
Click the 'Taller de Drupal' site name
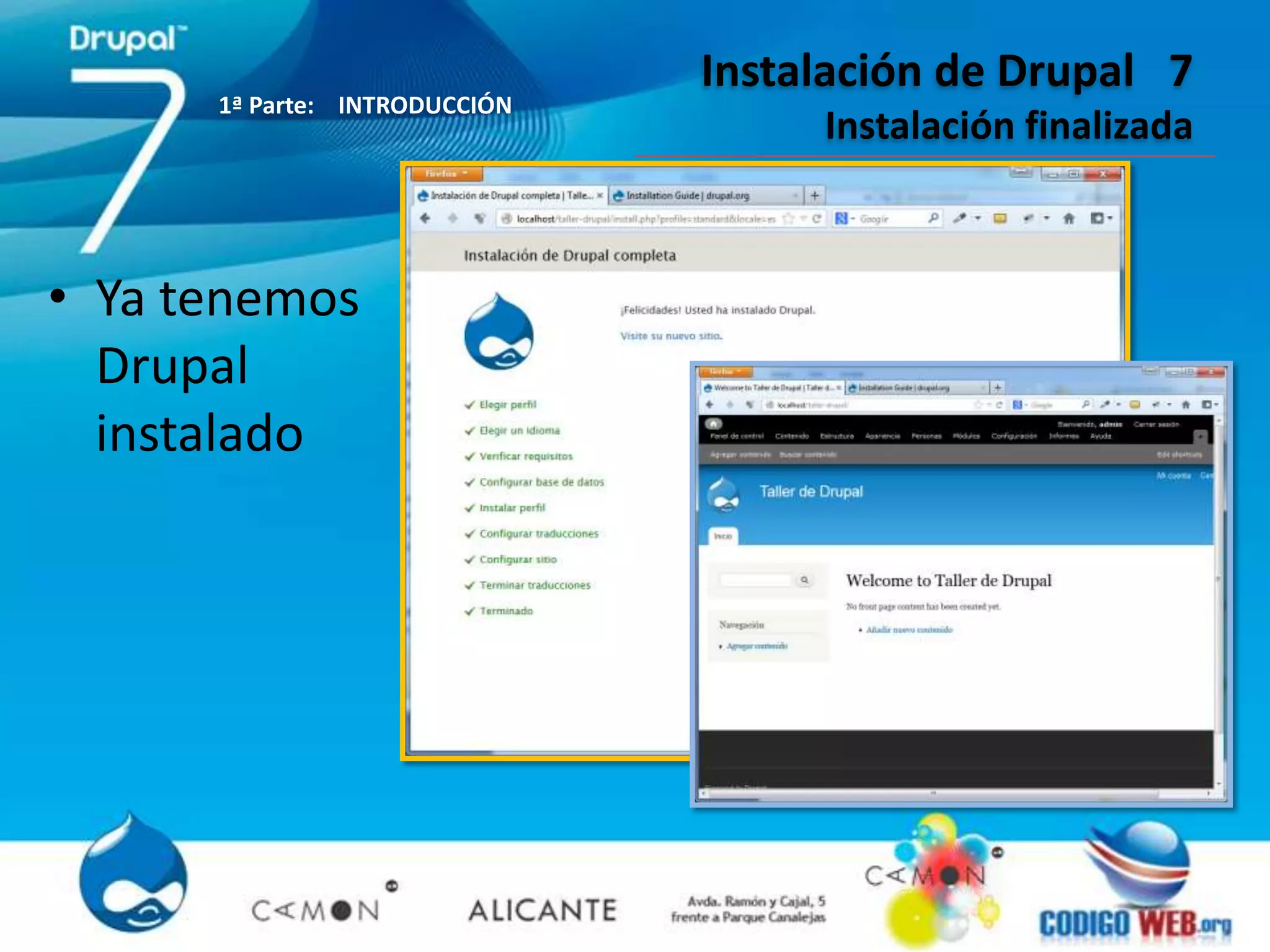(x=811, y=492)
